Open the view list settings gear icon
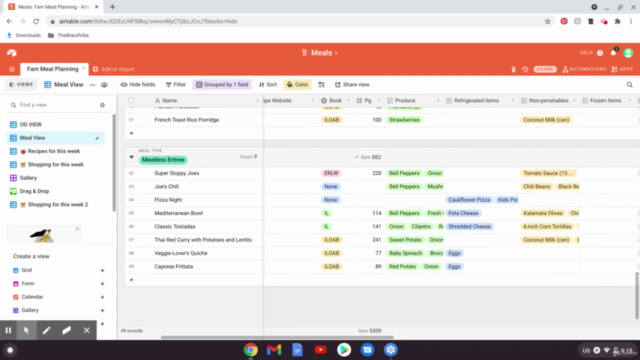The image size is (640, 360). pyautogui.click(x=102, y=105)
